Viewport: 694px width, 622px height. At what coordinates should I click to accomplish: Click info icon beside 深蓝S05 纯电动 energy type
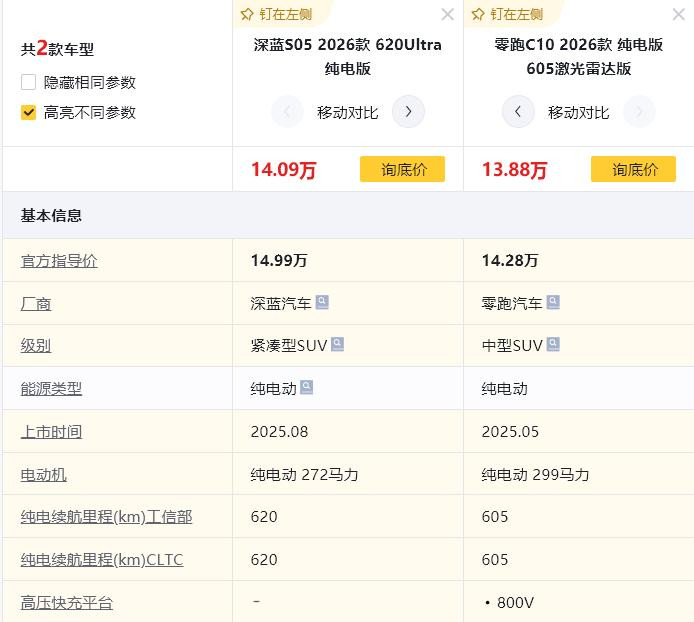[307, 388]
